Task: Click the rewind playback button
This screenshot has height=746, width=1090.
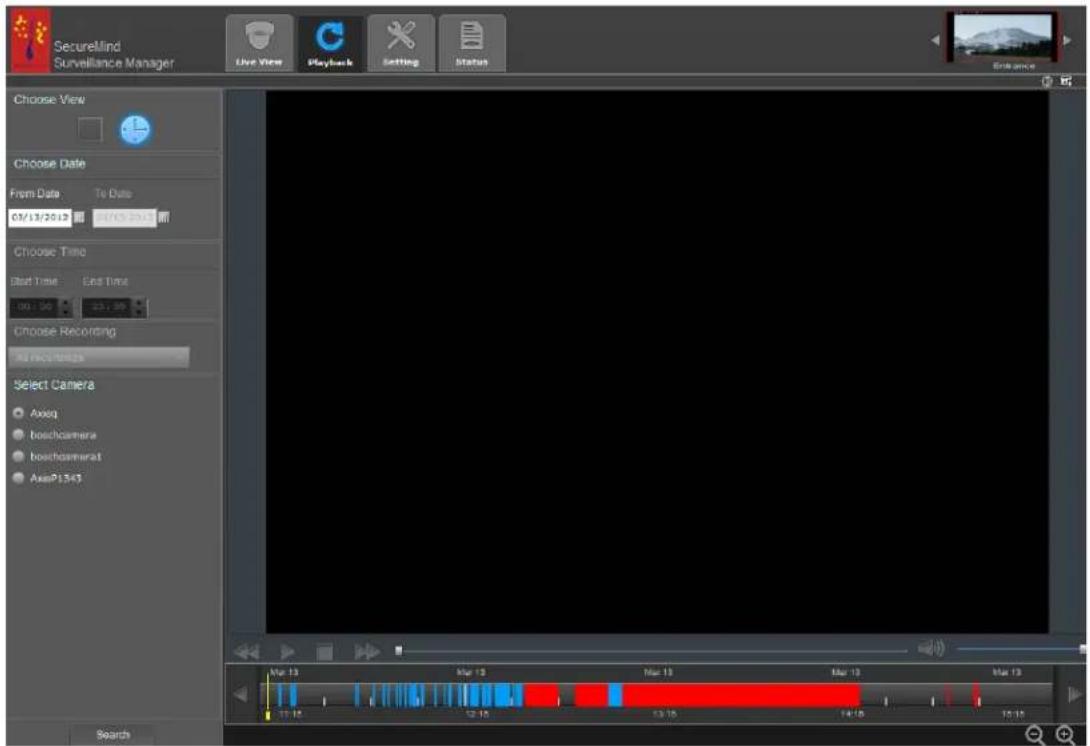Action: click(x=246, y=651)
